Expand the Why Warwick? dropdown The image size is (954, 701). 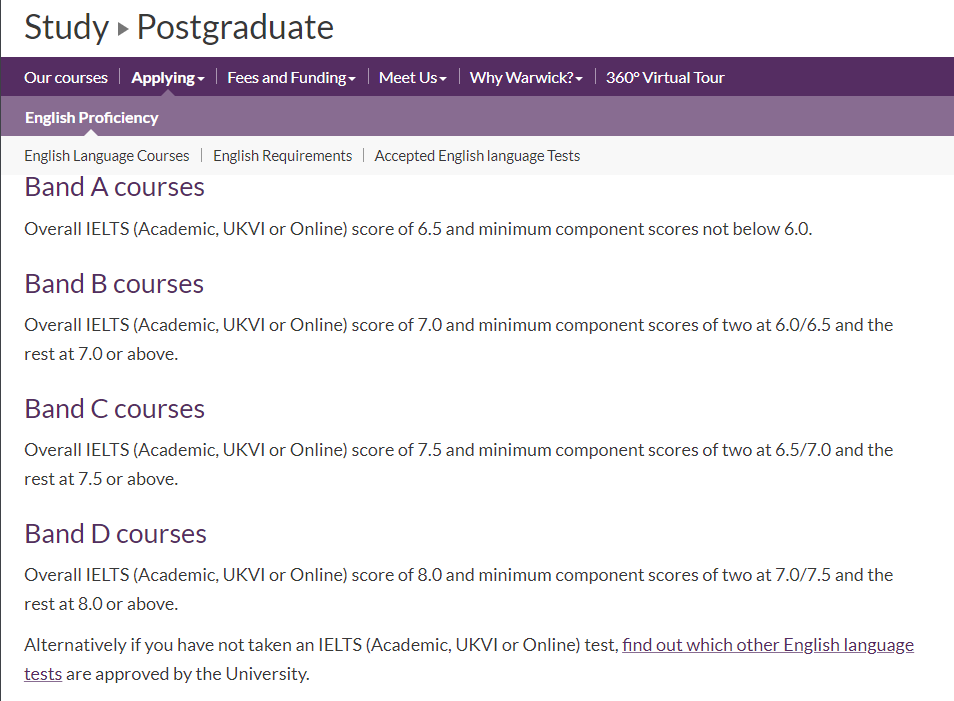(526, 78)
